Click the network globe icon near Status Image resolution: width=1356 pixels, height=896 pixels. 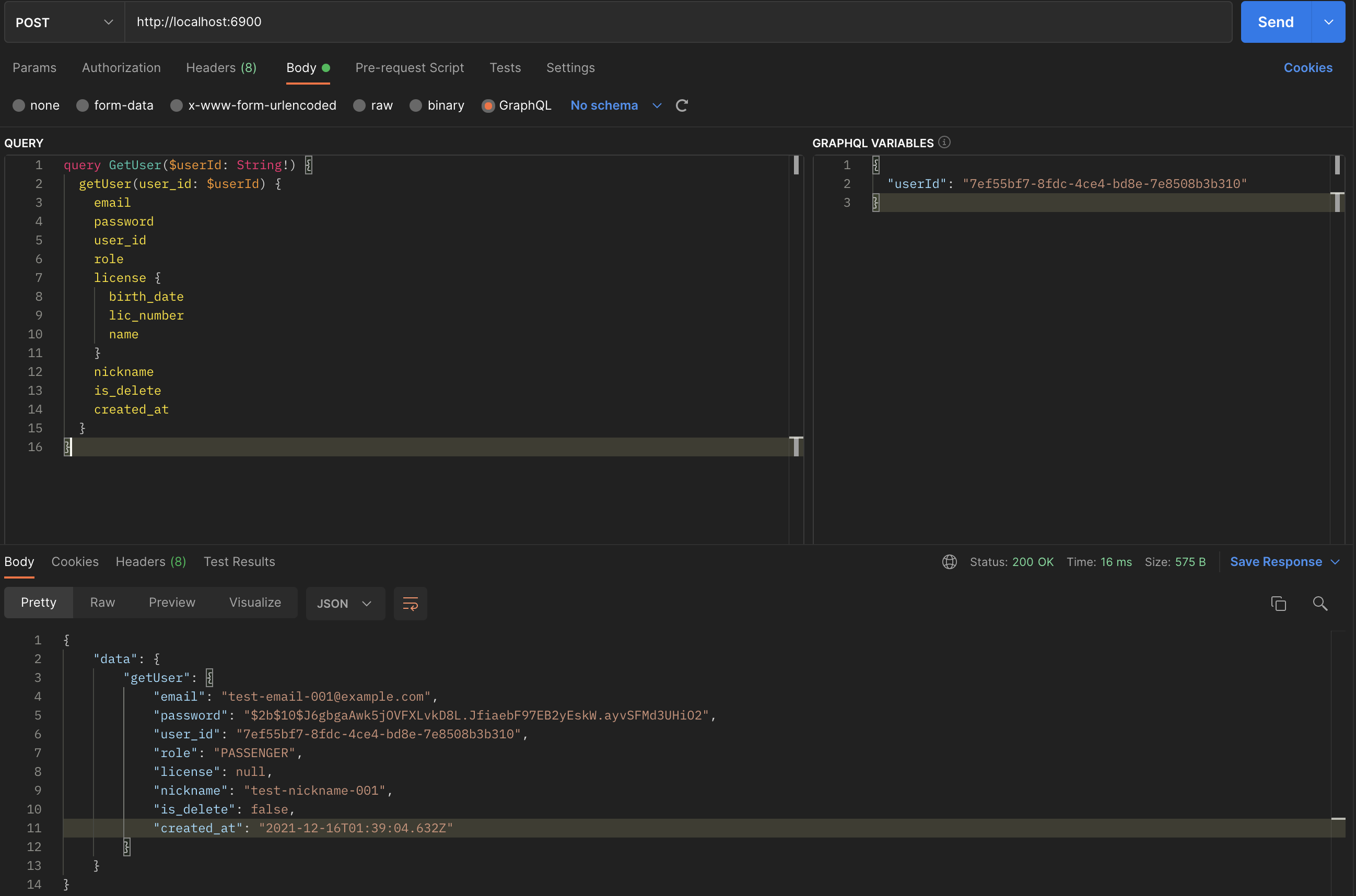click(949, 562)
